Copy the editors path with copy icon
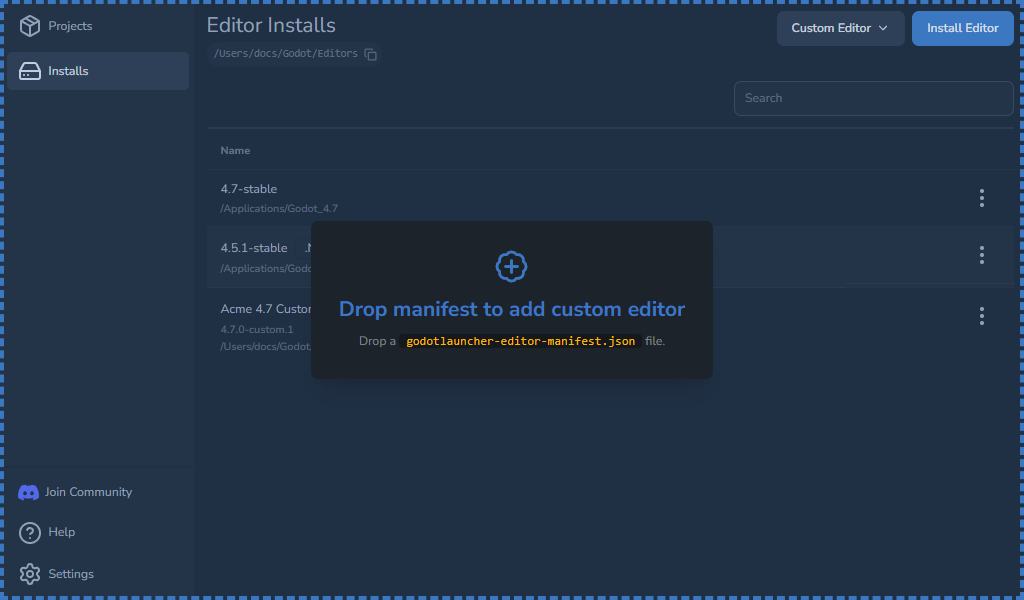The image size is (1024, 600). 370,54
